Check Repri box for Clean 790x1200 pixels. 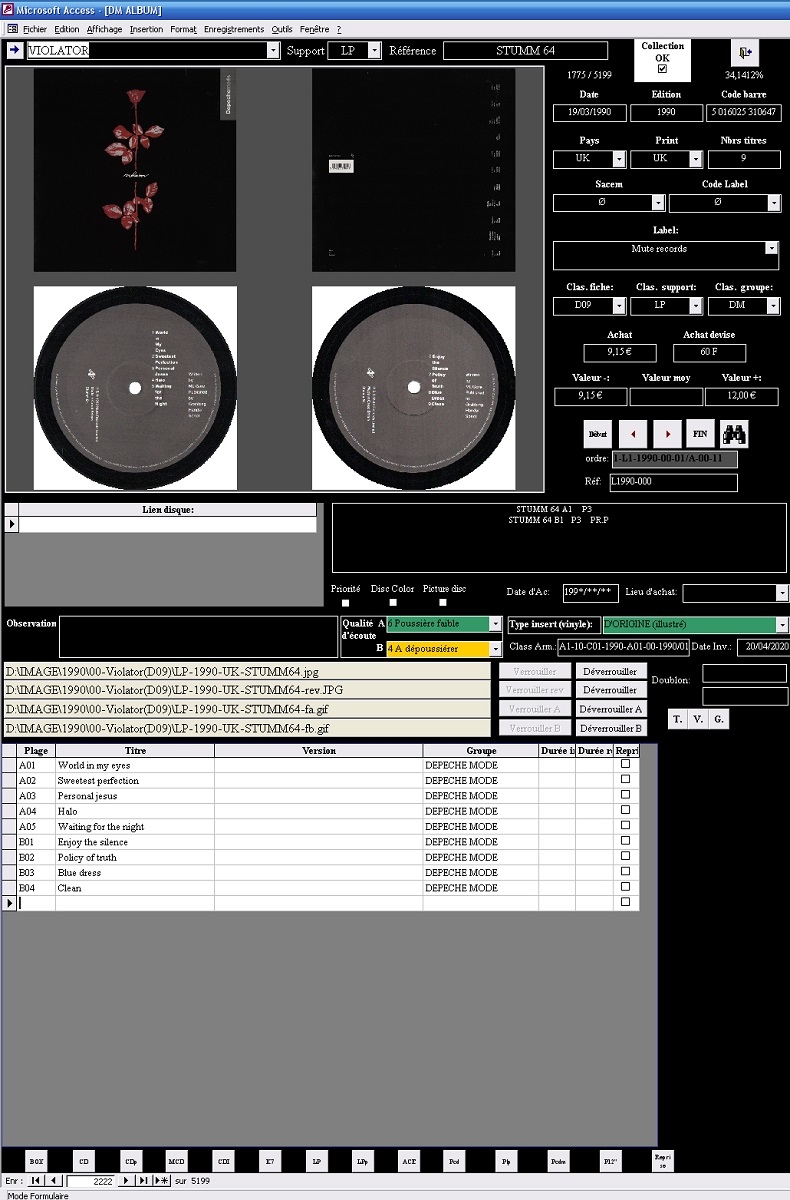coord(626,887)
